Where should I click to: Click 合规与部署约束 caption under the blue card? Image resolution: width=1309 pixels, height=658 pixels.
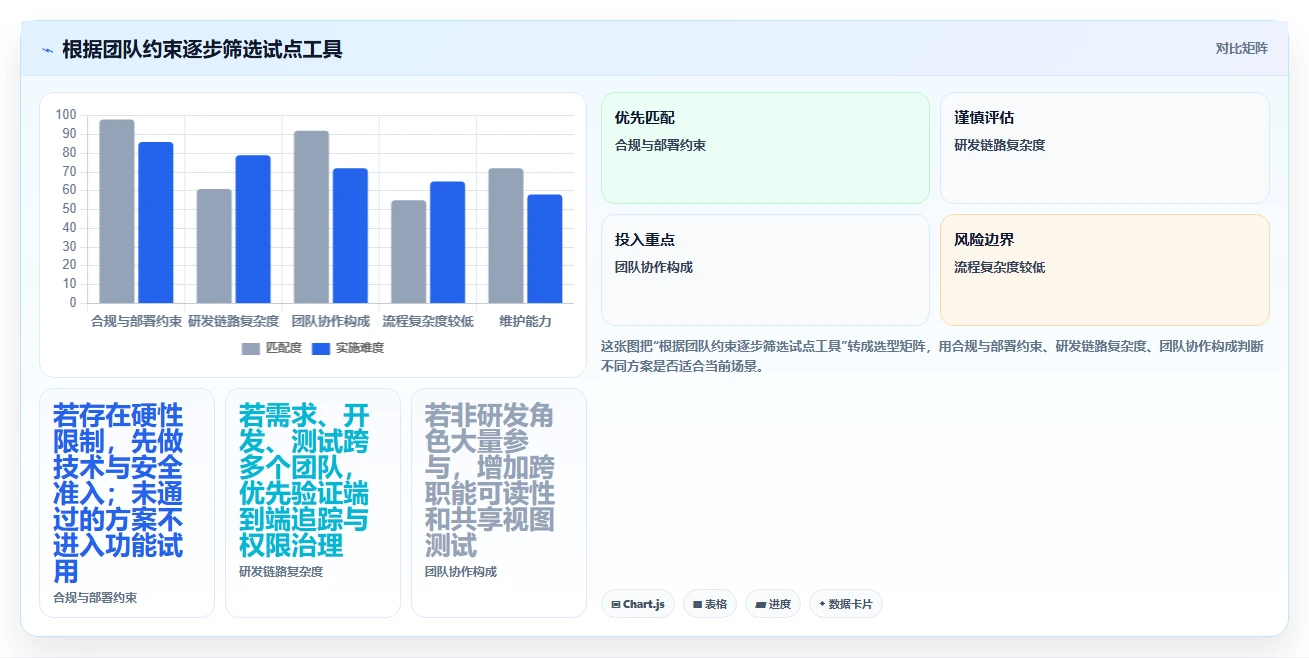click(95, 597)
